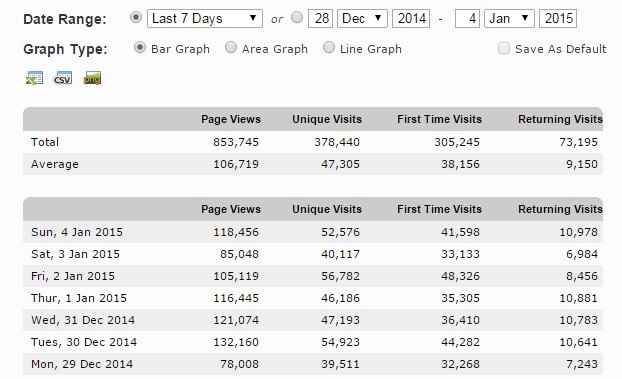Select the Sun, 4 Jan 2015 row
Screen dimensions: 622x379
click(313, 232)
